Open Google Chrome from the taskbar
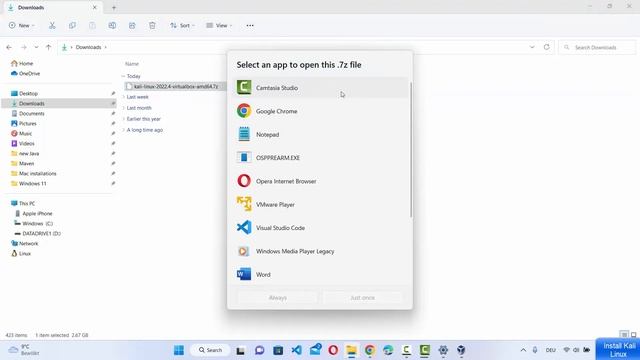The height and width of the screenshot is (360, 640). (370, 350)
